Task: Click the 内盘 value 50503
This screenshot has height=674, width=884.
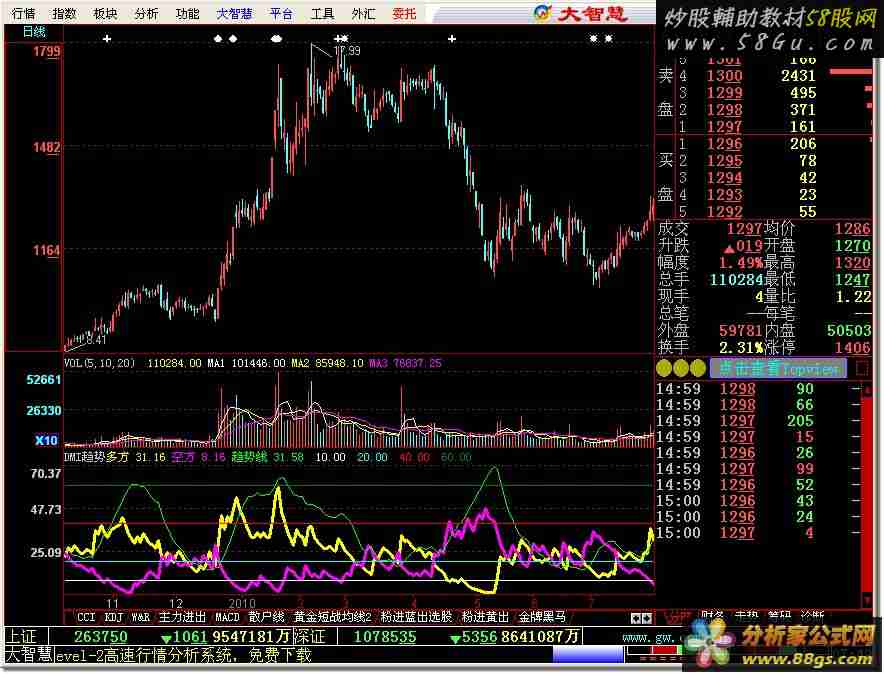Action: tap(849, 330)
